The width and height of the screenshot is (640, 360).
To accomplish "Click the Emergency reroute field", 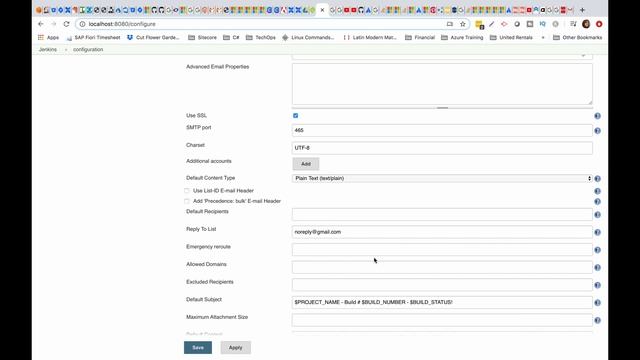I will (x=442, y=249).
